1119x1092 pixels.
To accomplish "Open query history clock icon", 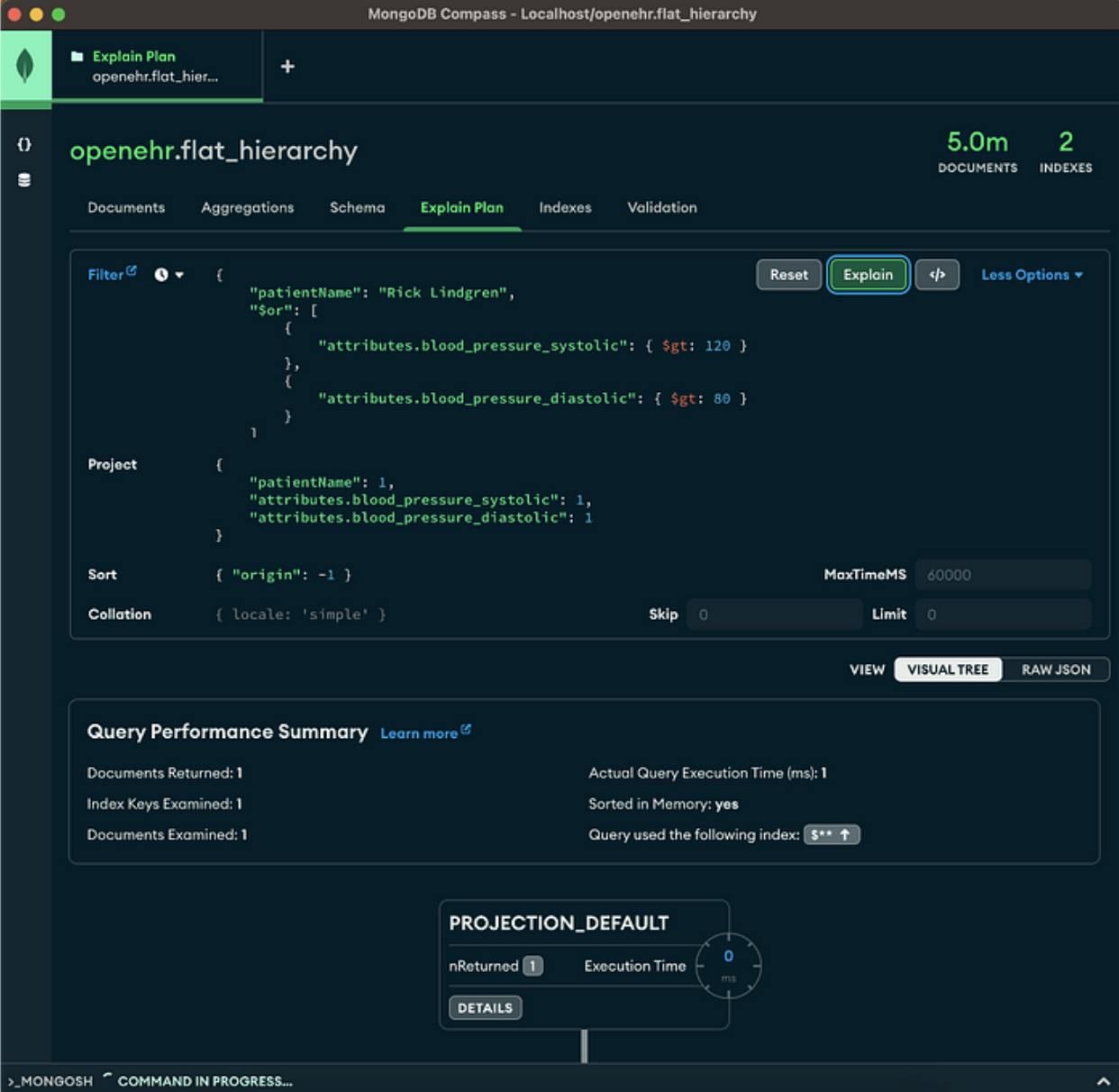I will click(168, 275).
